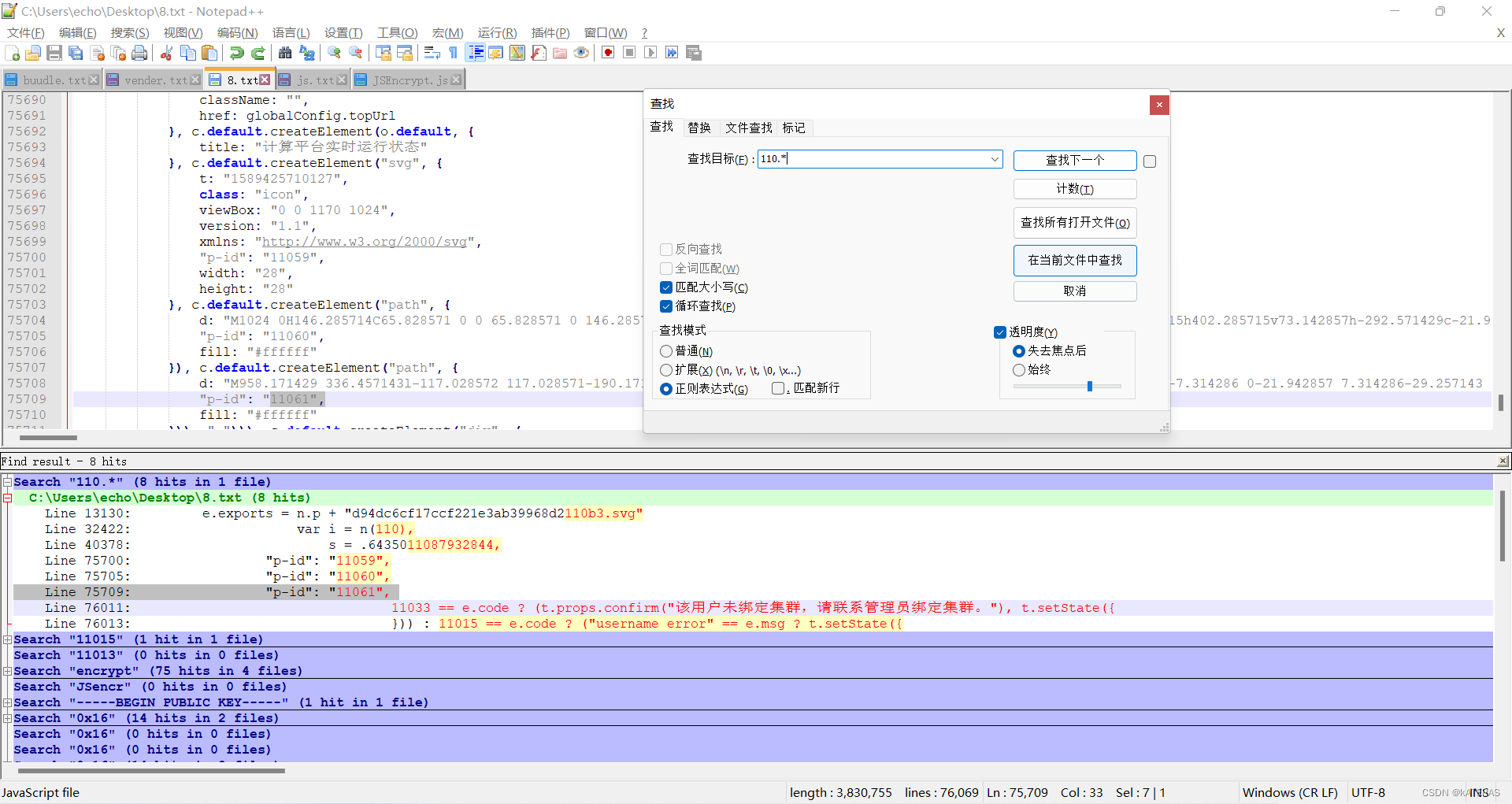Open a file with the folder icon
This screenshot has width=1512, height=804.
[x=33, y=53]
